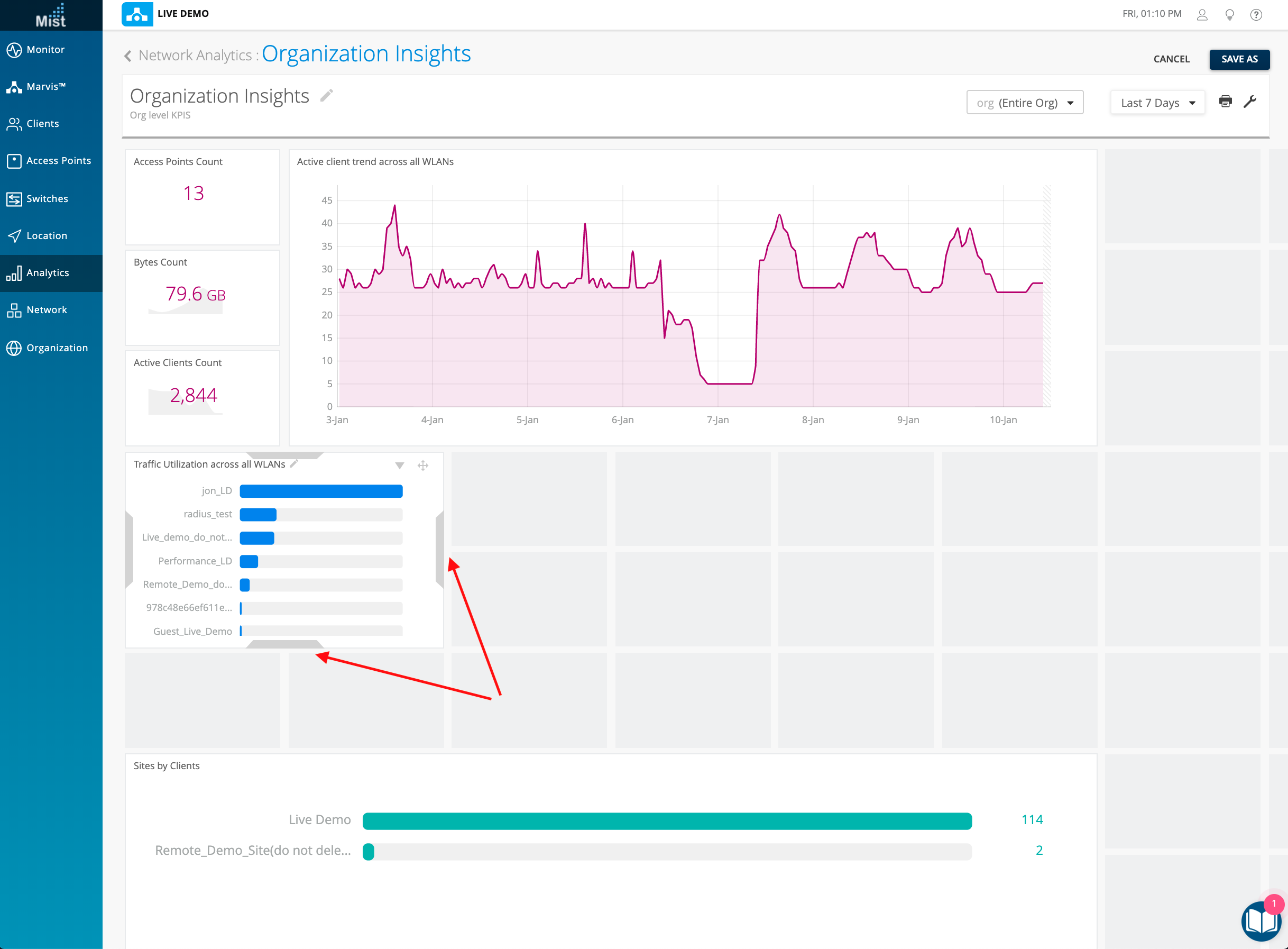Open the Access Points menu item
Viewport: 1288px width, 949px height.
pos(58,161)
